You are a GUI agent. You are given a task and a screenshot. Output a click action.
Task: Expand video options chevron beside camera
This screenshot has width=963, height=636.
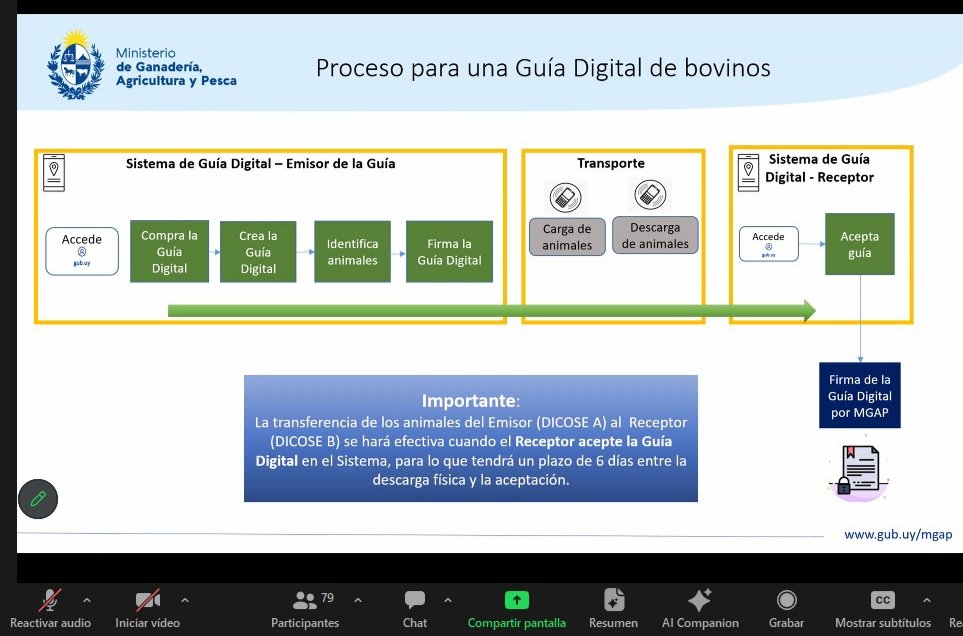185,600
